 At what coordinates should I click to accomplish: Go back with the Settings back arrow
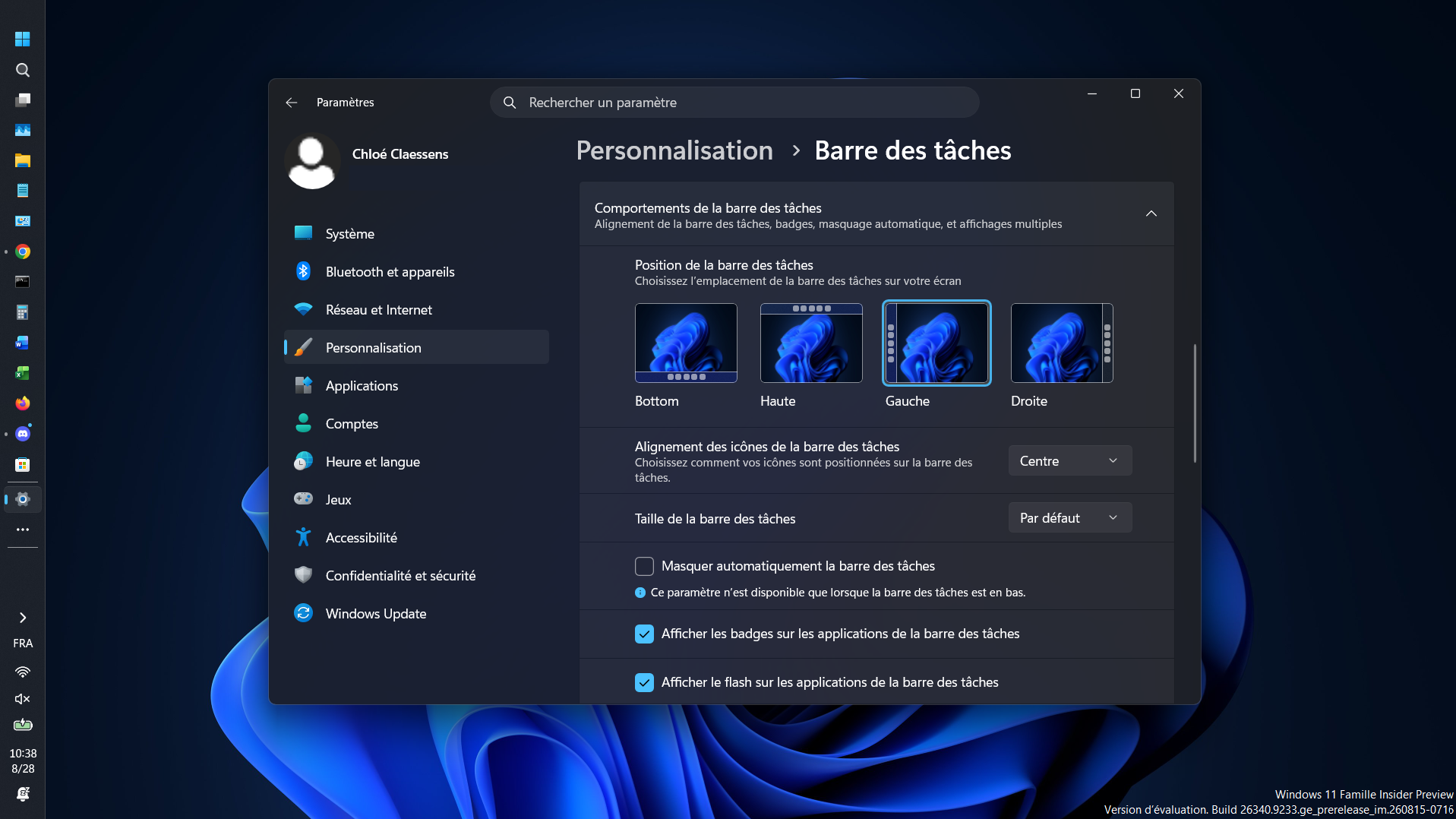pos(292,103)
